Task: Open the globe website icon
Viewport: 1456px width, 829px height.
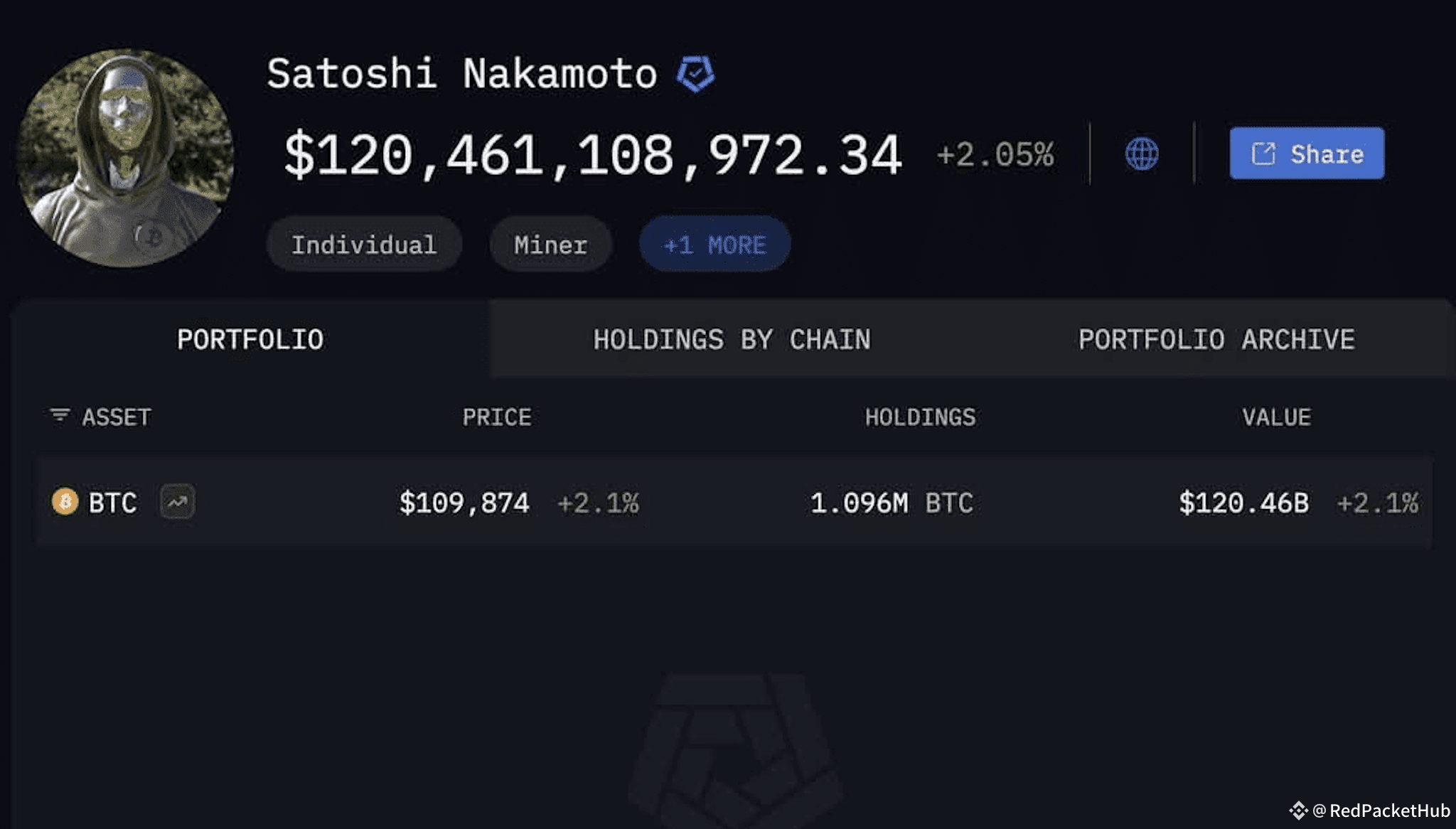Action: click(1142, 154)
